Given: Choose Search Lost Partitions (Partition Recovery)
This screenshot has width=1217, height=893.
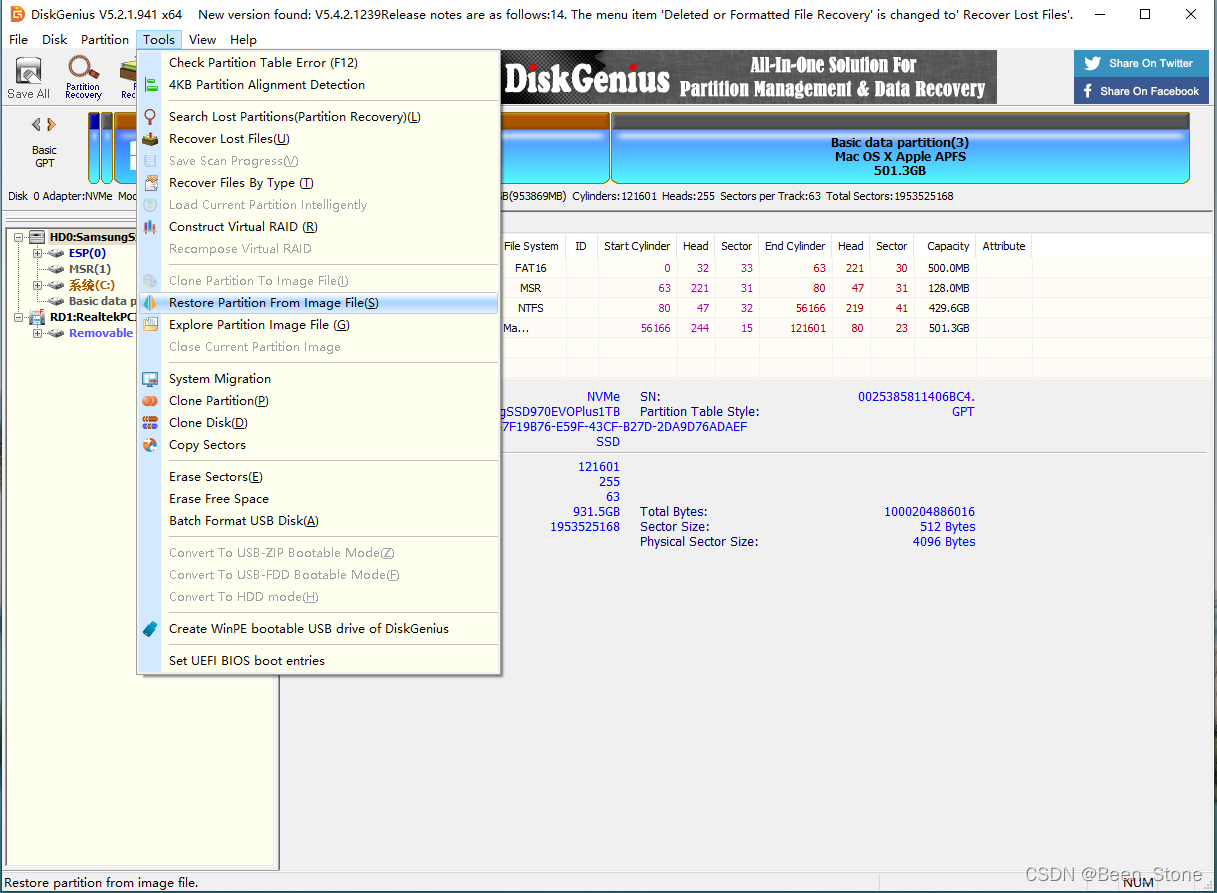Looking at the screenshot, I should [x=318, y=117].
